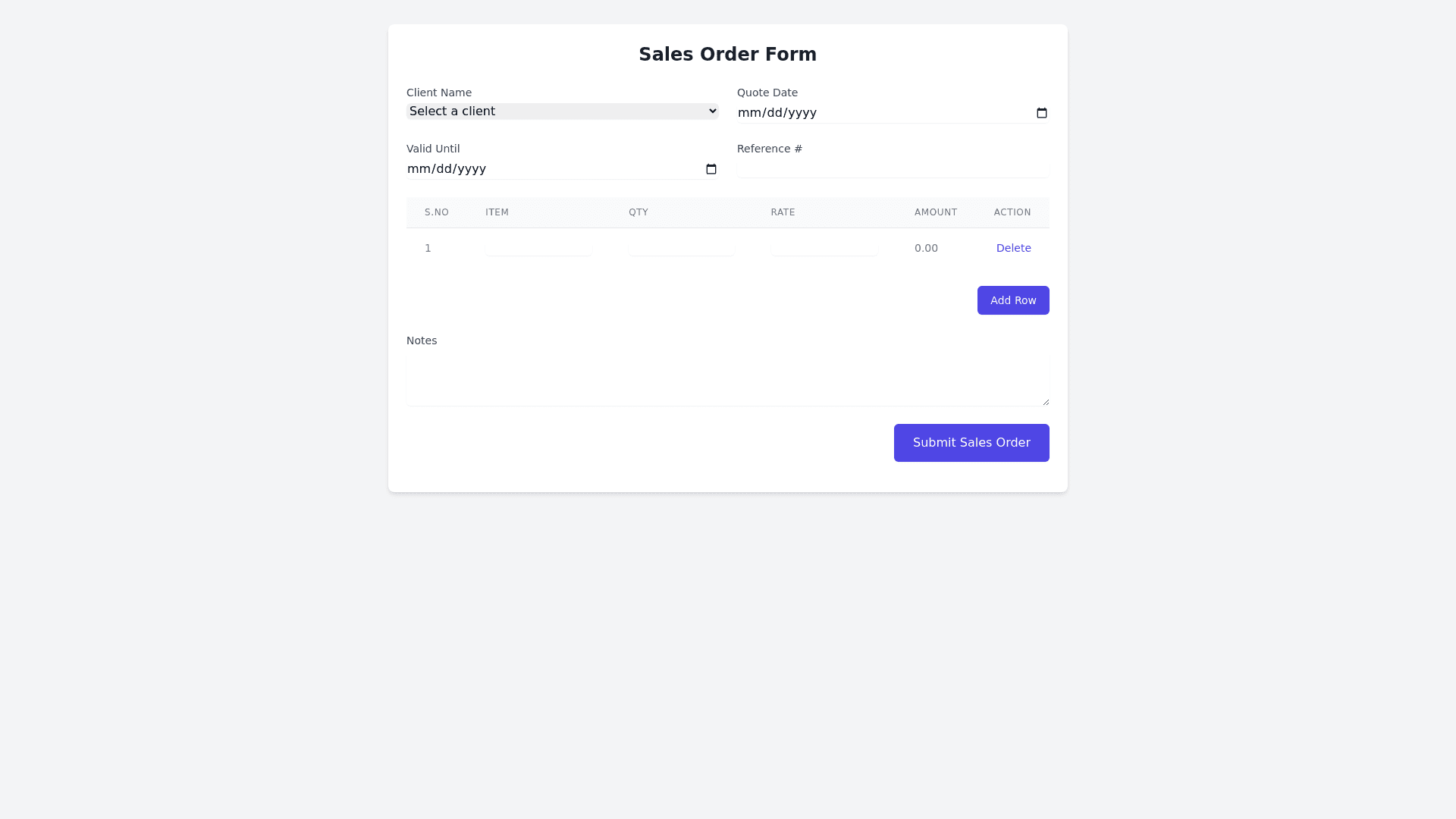Click the Amount value 0.00 in row 1
This screenshot has width=1456, height=819.
point(926,248)
